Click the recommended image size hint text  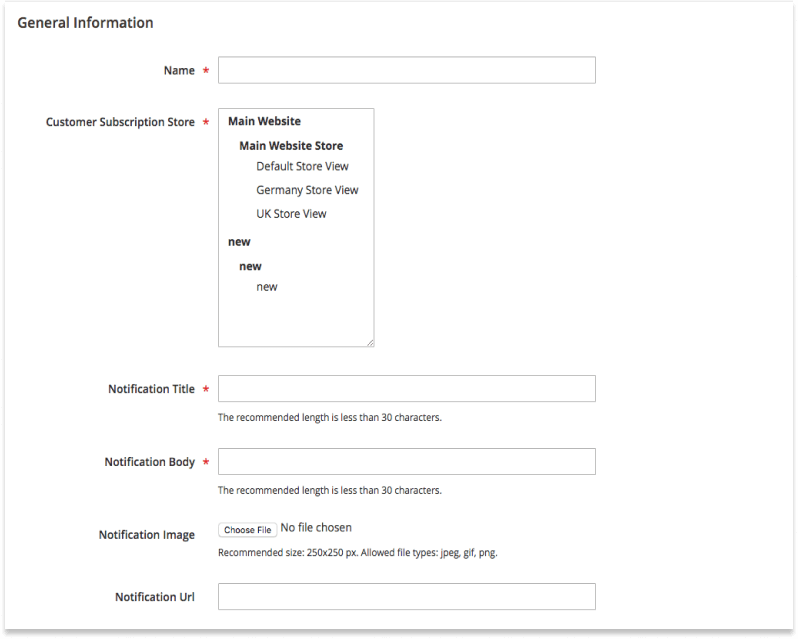358,553
